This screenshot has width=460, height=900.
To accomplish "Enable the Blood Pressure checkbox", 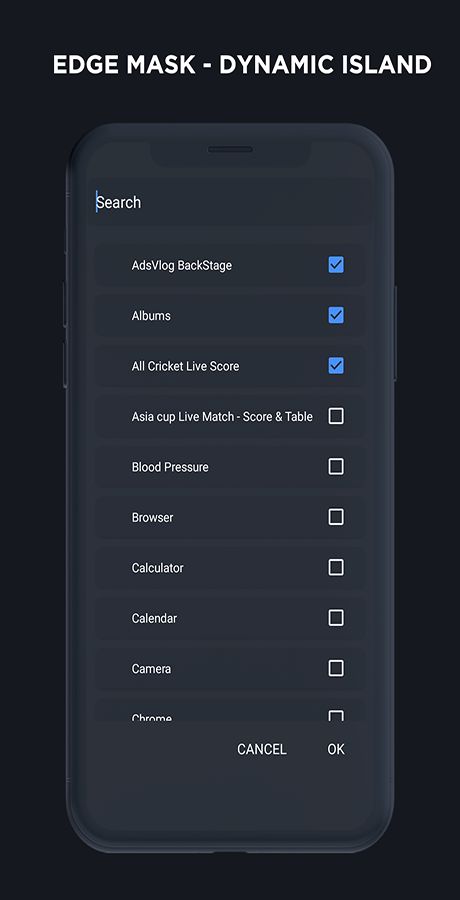I will point(336,467).
